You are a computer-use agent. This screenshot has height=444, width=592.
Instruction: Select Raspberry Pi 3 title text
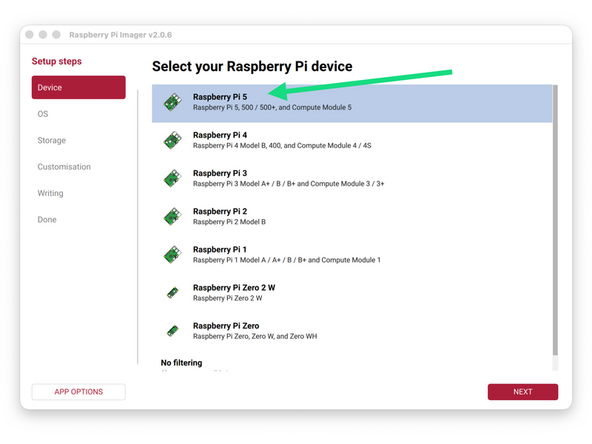point(220,173)
